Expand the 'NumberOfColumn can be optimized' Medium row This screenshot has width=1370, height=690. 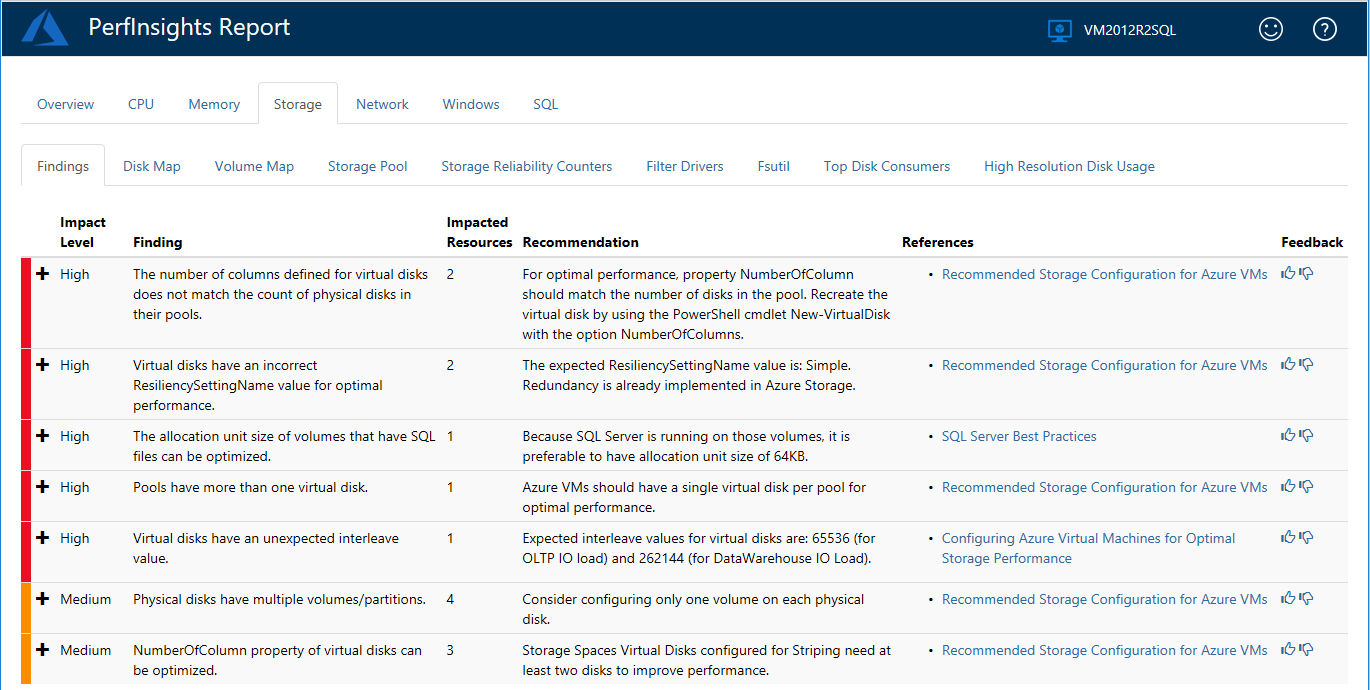(42, 650)
